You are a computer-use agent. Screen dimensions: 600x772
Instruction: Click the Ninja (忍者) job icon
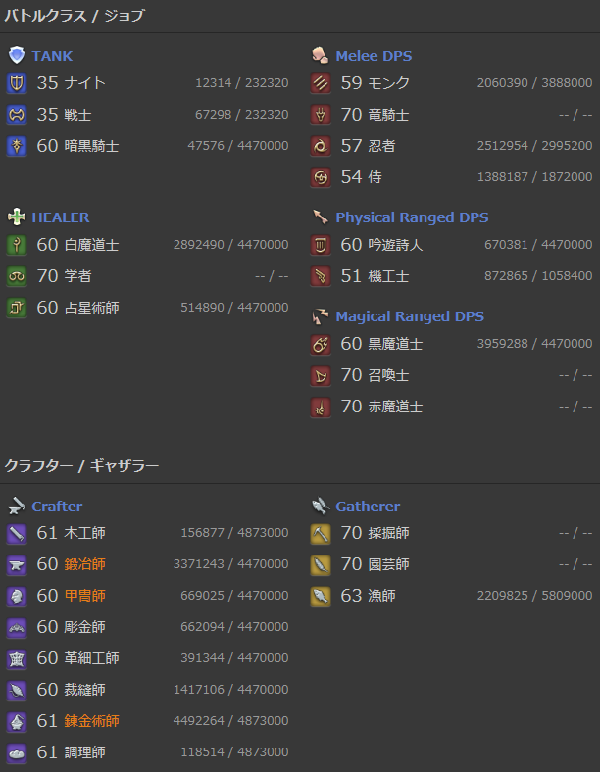point(320,146)
